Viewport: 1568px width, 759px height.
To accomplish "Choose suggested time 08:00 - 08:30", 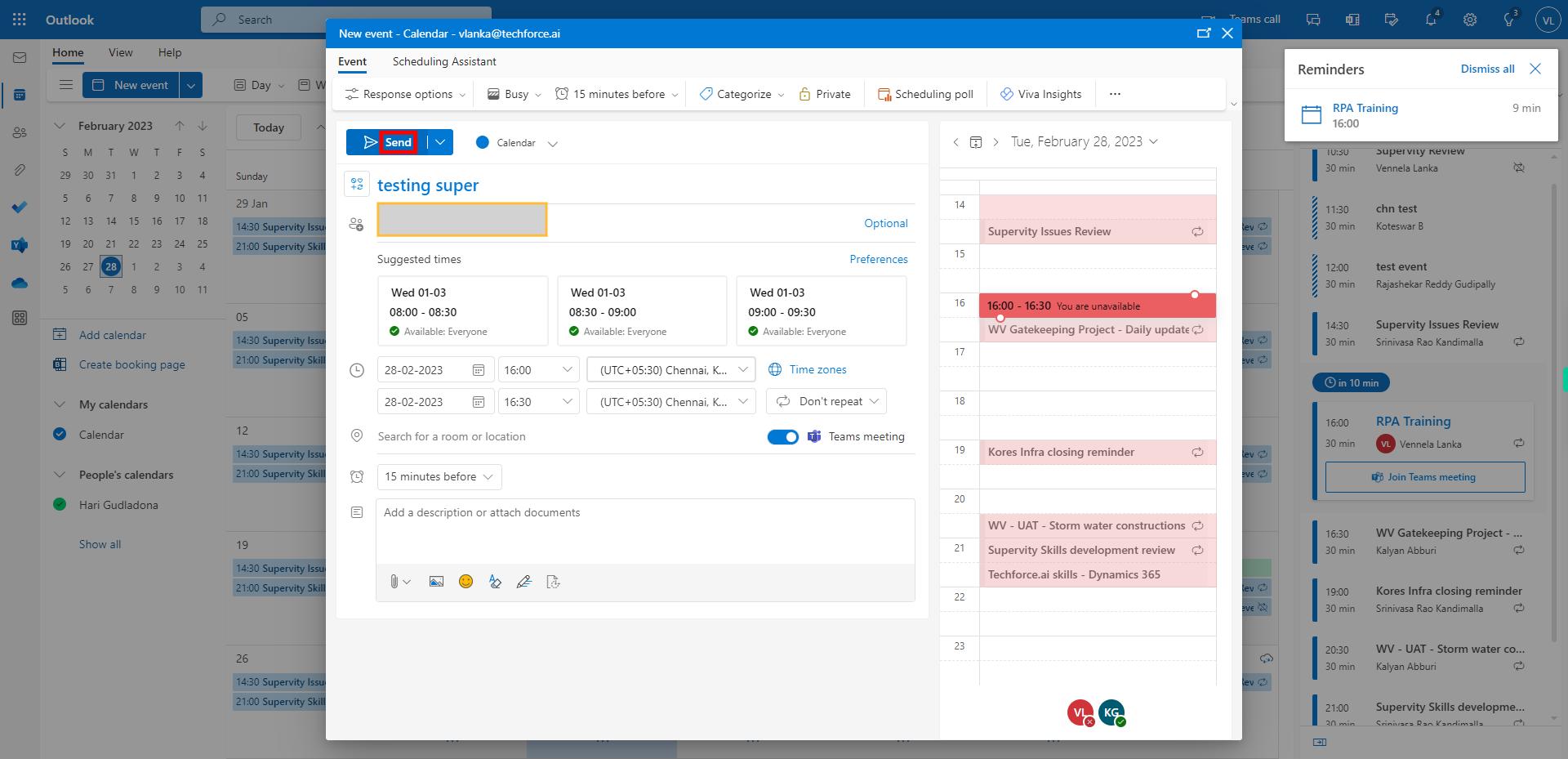I will coord(463,311).
